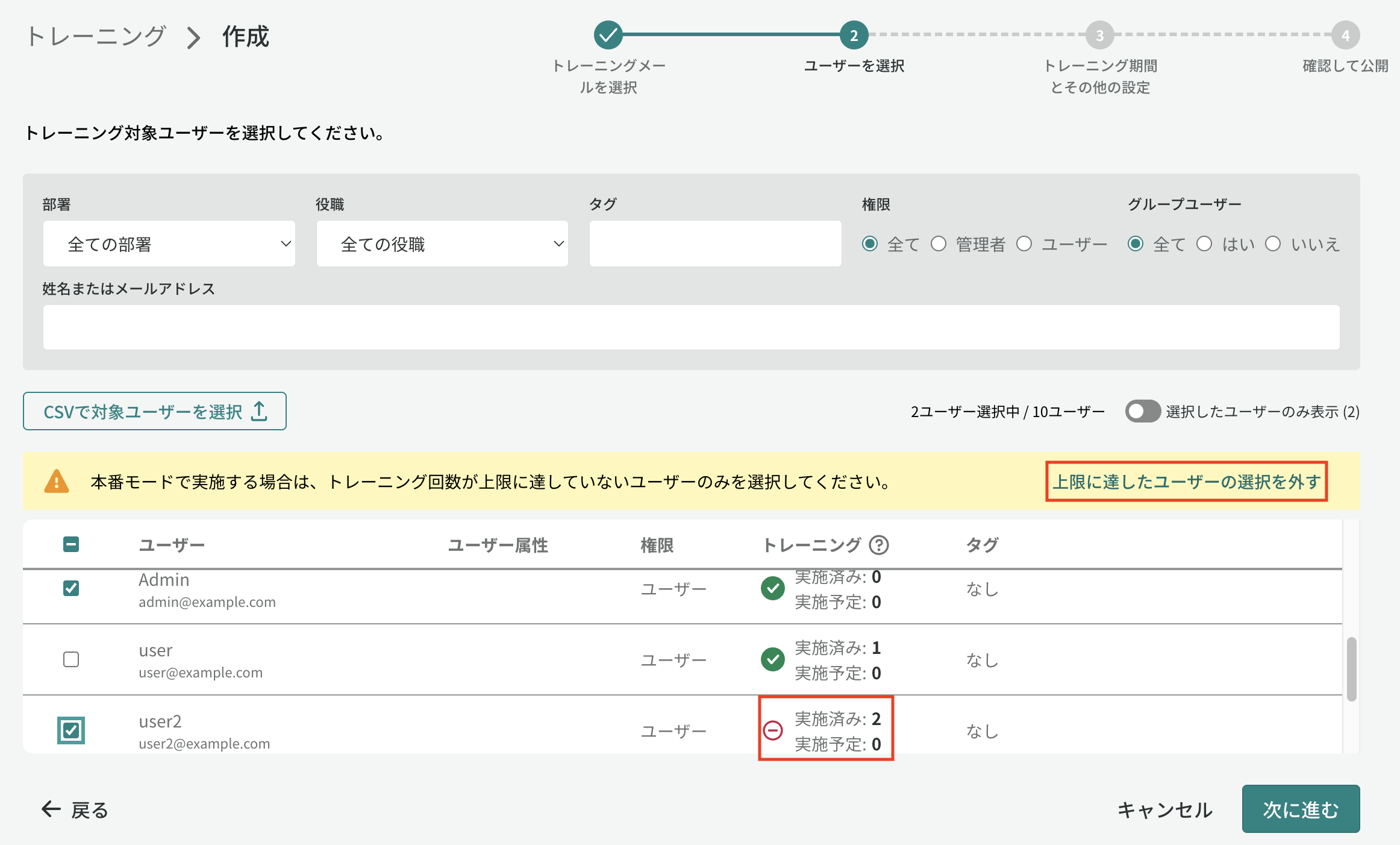Click 実施済み: 2 value in user2 row
This screenshot has height=845, width=1400.
[838, 718]
